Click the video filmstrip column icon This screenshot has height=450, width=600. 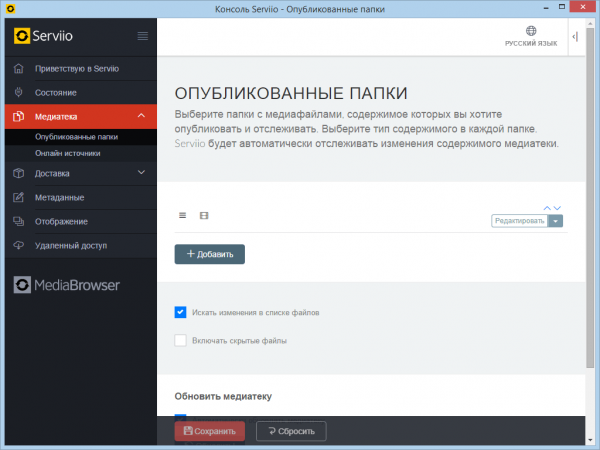click(204, 215)
